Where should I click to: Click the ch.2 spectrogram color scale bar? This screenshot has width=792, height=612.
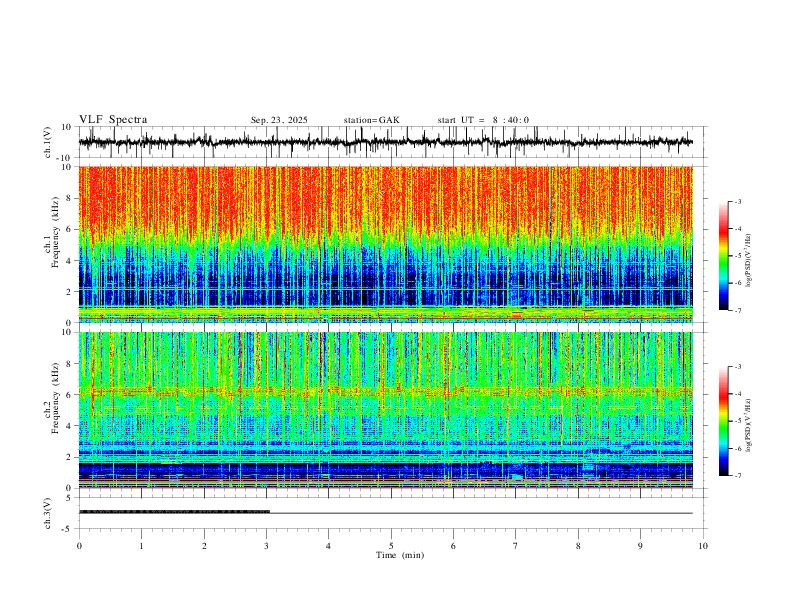click(x=724, y=421)
